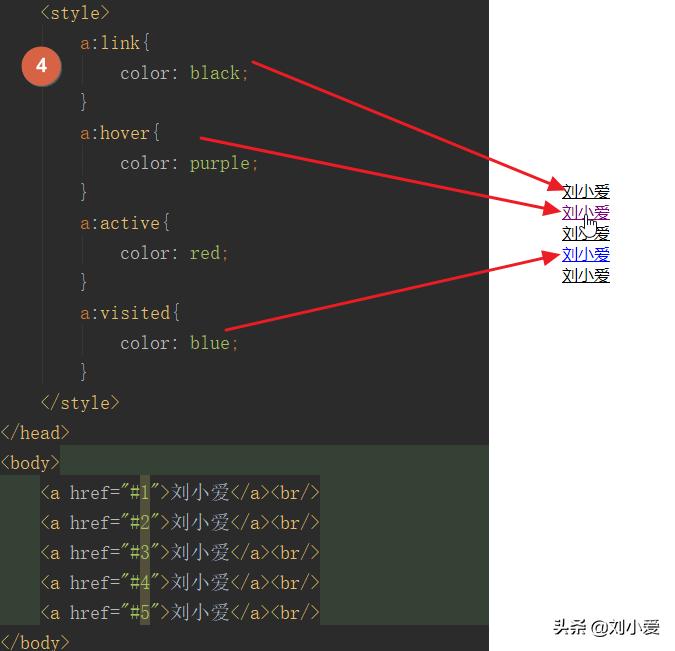Viewport: 675px width, 651px height.
Task: Place cursor on the a:link{ selector
Action: [115, 43]
